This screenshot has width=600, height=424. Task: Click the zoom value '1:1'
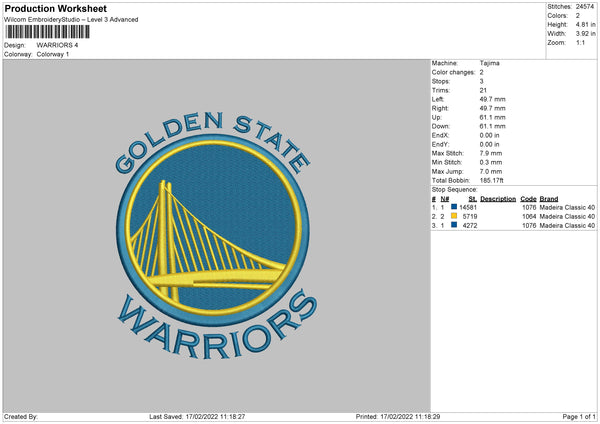[x=580, y=43]
